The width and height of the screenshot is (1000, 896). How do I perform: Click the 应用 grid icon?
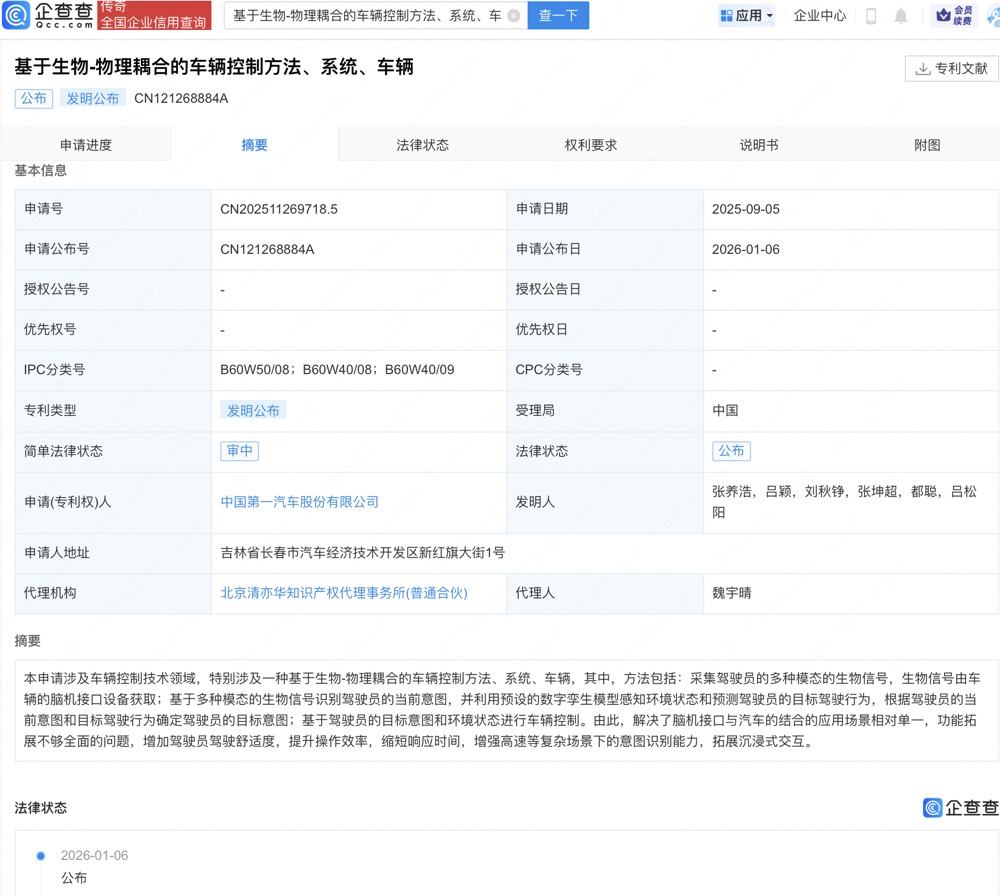click(727, 16)
